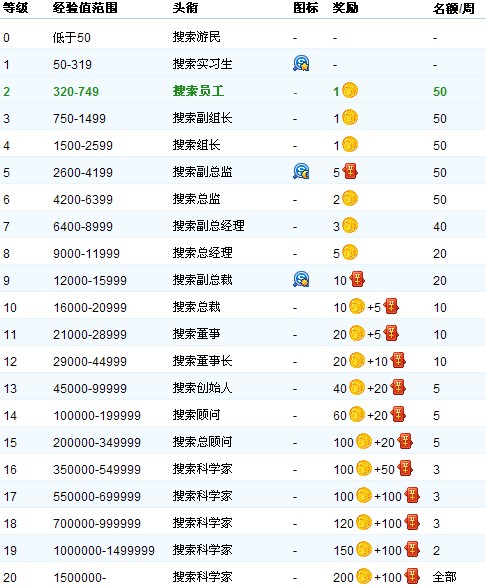Click the 320-749 experience range

tap(76, 92)
